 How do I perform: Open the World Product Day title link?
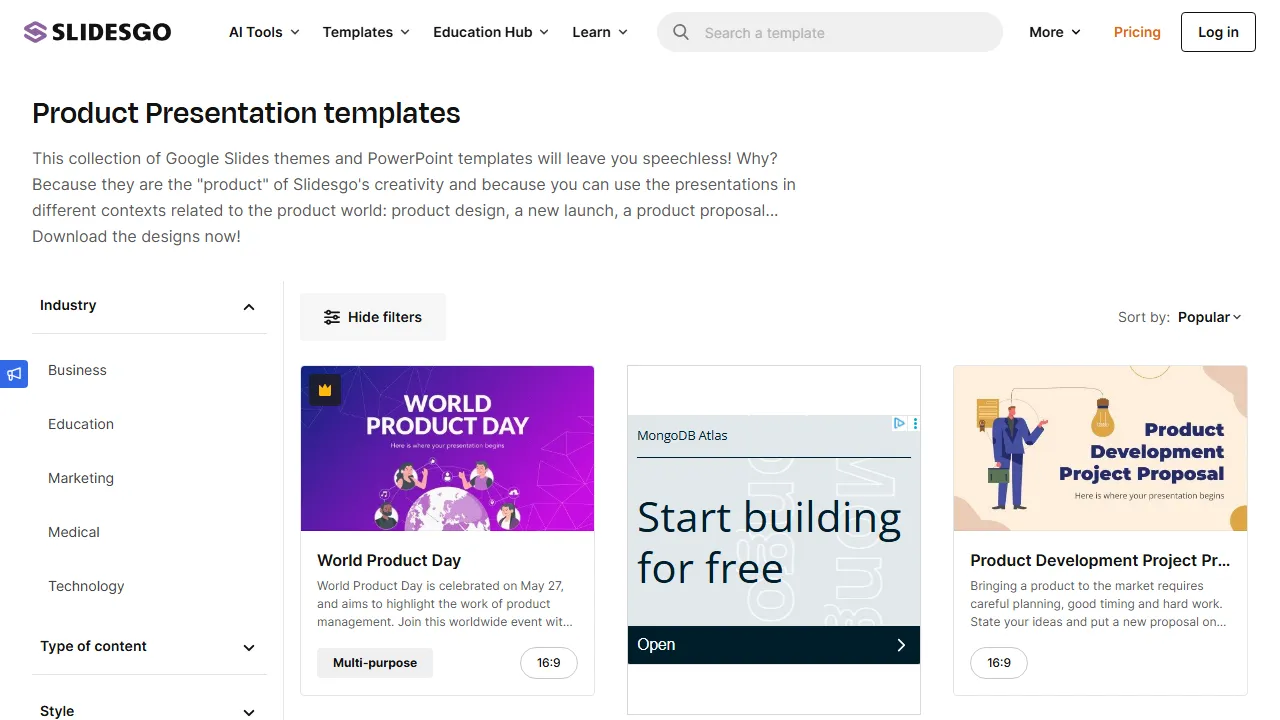coord(389,561)
